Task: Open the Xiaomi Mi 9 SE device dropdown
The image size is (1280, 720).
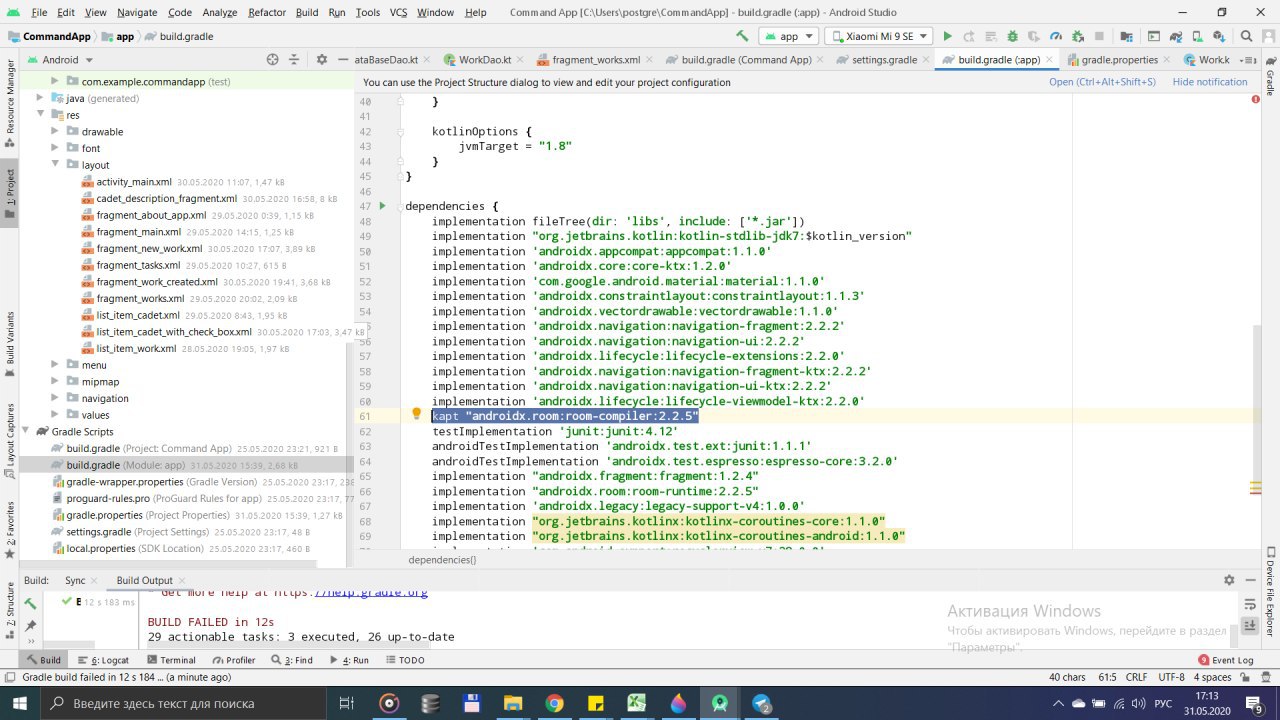Action: click(878, 36)
